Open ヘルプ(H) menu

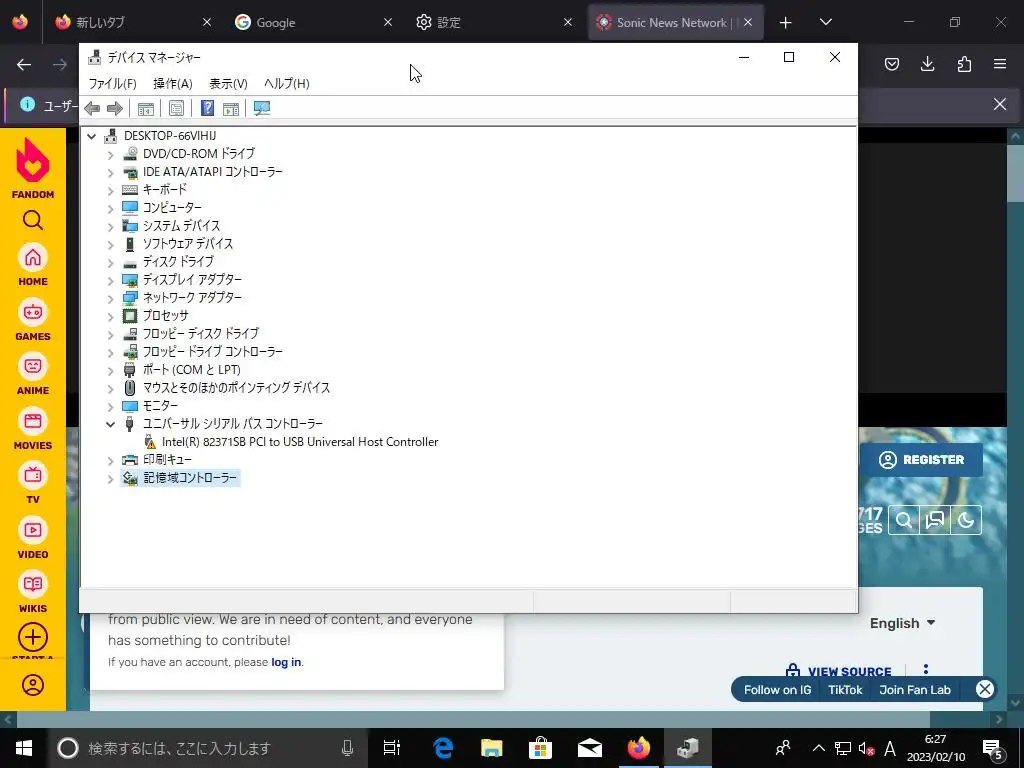click(x=287, y=84)
